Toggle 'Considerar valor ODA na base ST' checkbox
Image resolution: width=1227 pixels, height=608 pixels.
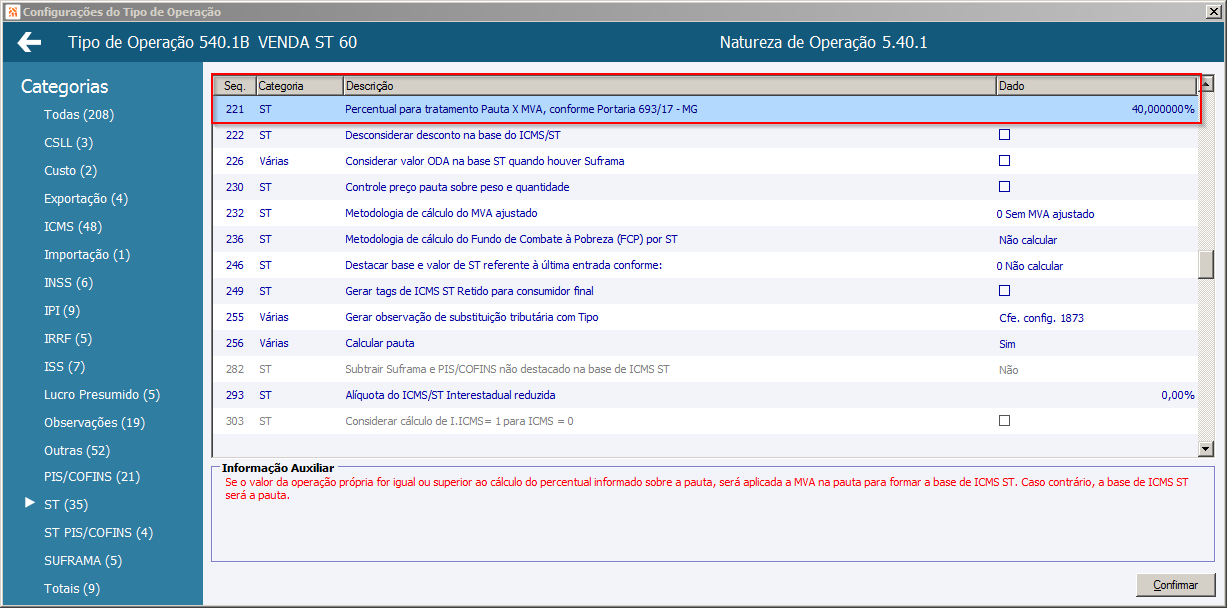click(1004, 160)
